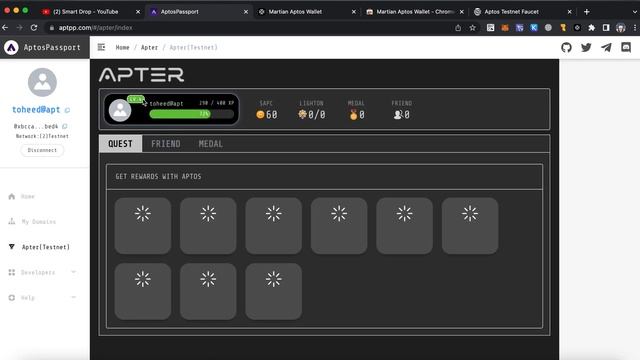Open the browser Extensions puzzle icon
Viewport: 640px width, 360px height.
pyautogui.click(x=591, y=28)
